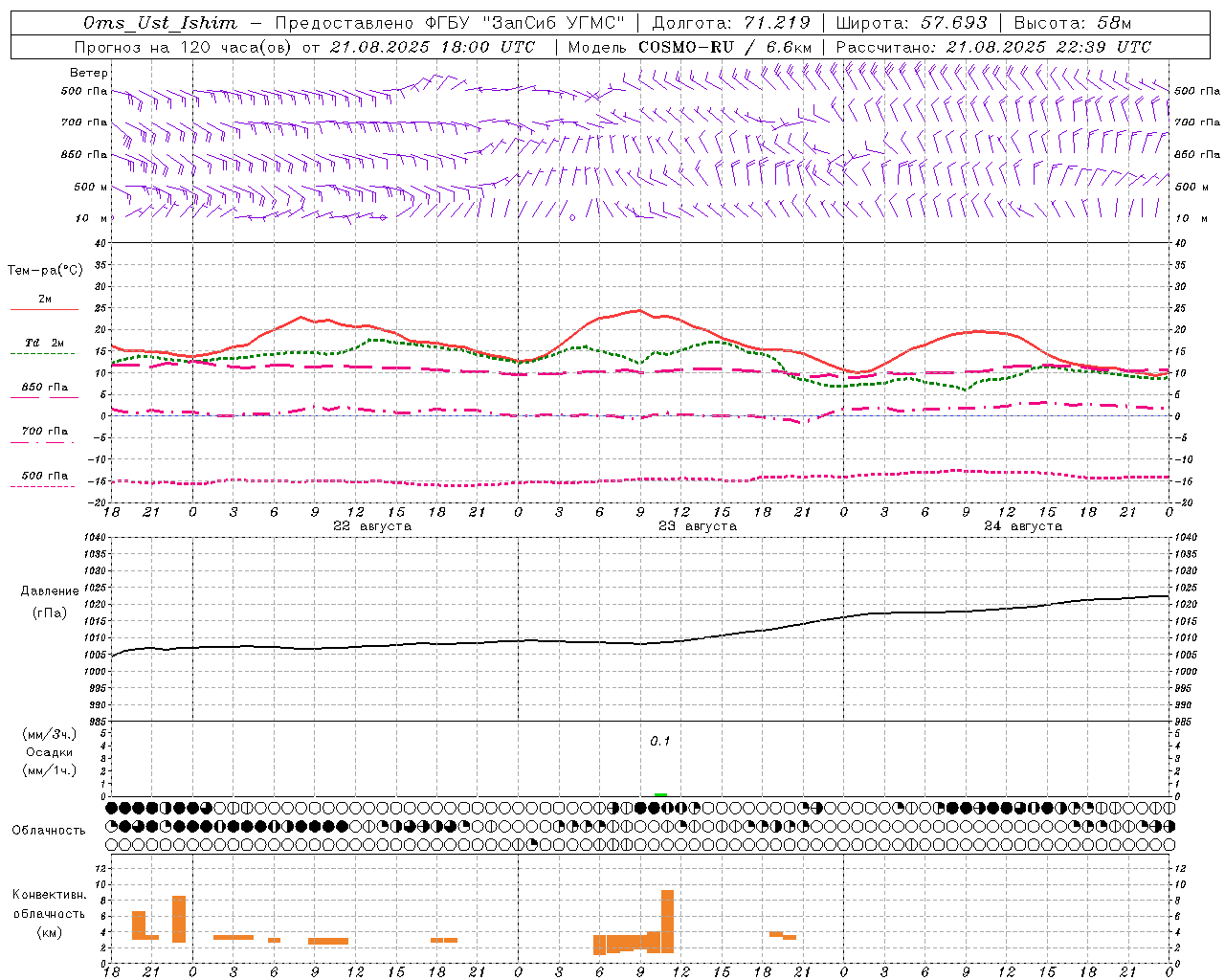This screenshot has width=1225, height=980.
Task: Click the 2м temperature legend entry
Action: [x=45, y=300]
